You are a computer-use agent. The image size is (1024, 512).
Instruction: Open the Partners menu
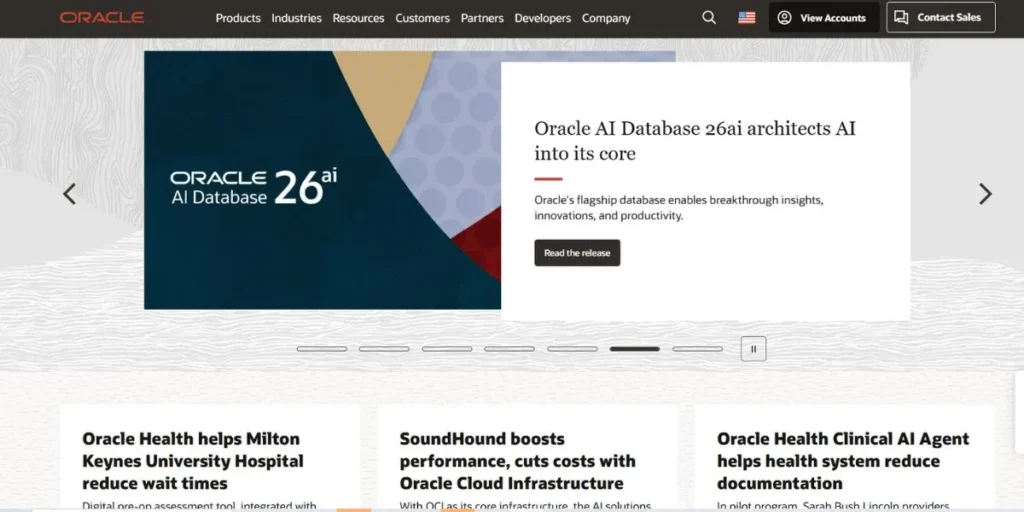(482, 18)
